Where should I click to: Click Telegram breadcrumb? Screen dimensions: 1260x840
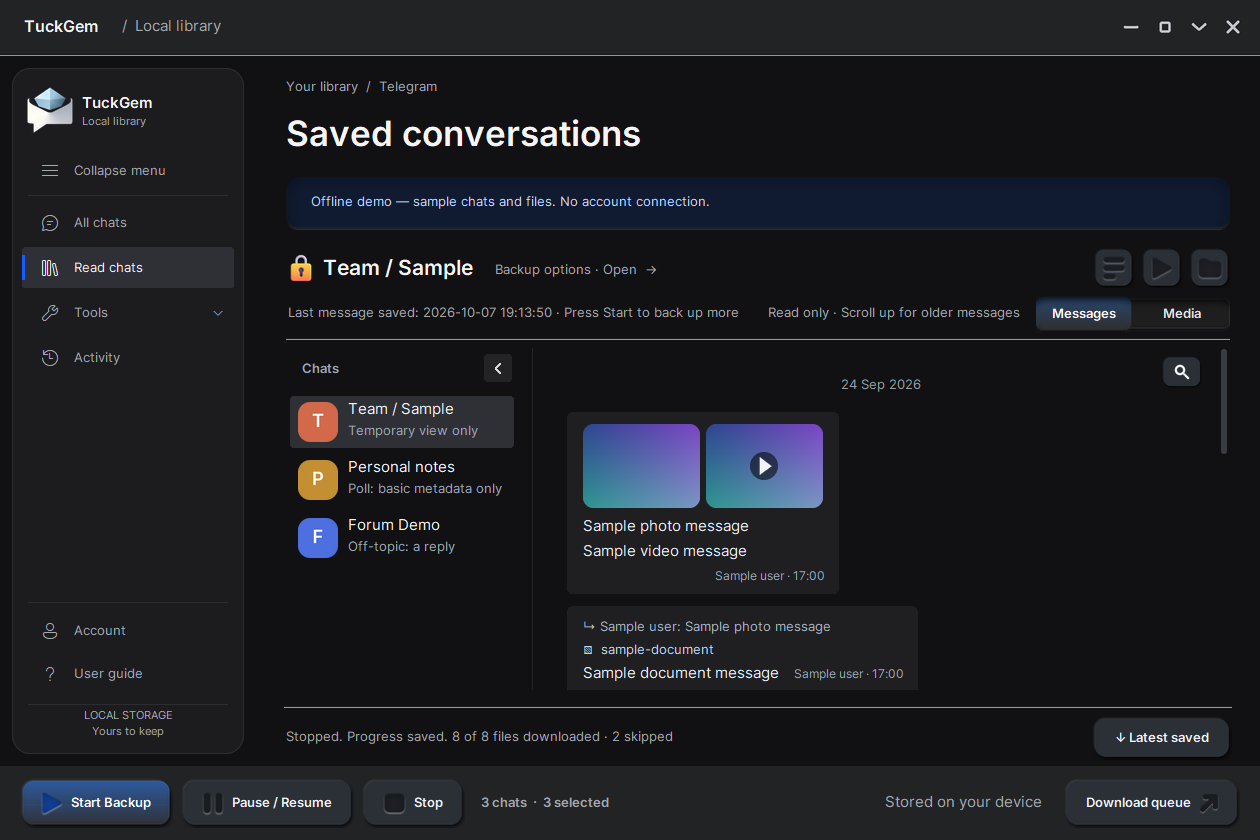pyautogui.click(x=408, y=87)
